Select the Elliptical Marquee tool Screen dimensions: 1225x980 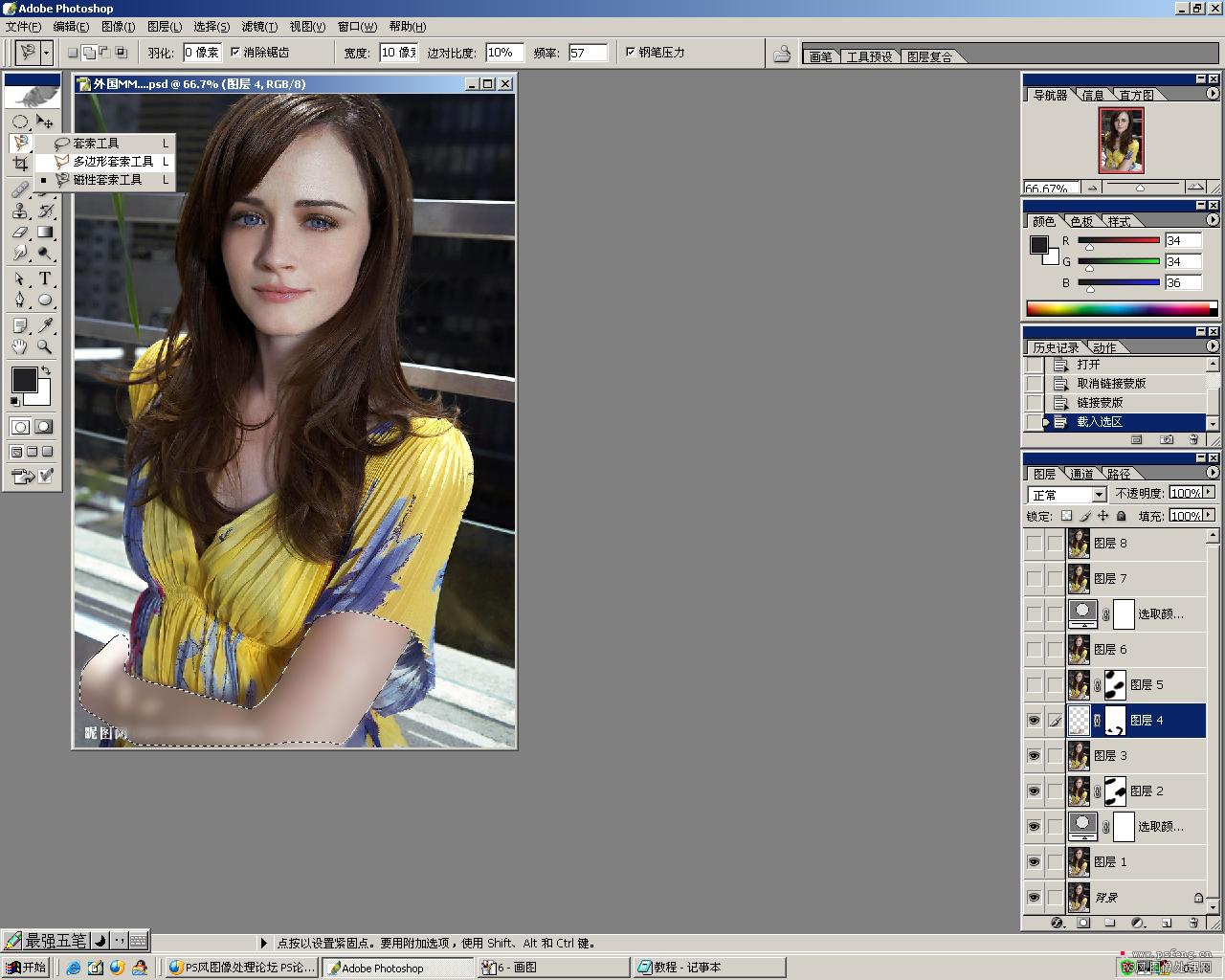20,122
